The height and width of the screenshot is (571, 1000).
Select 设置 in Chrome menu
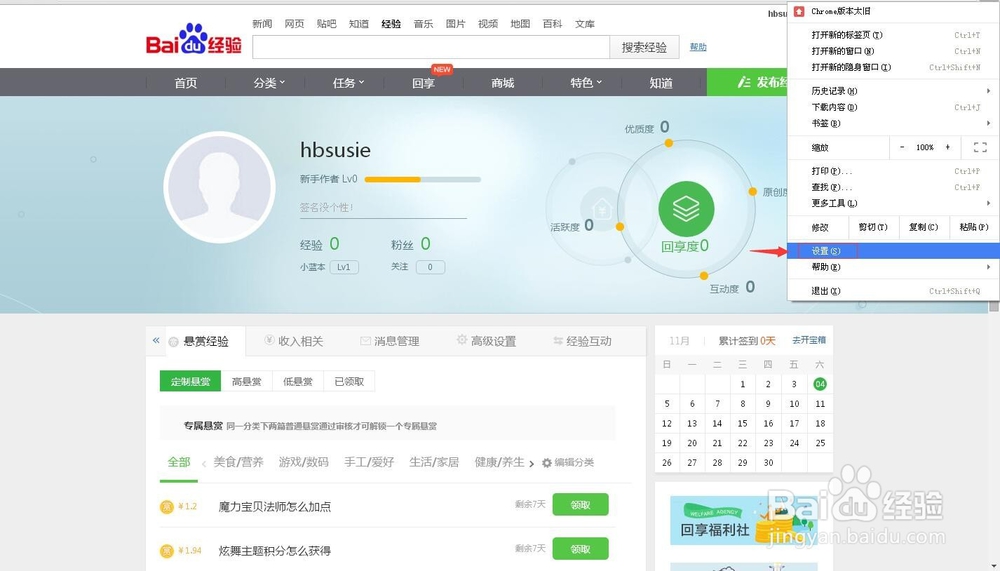[x=891, y=251]
